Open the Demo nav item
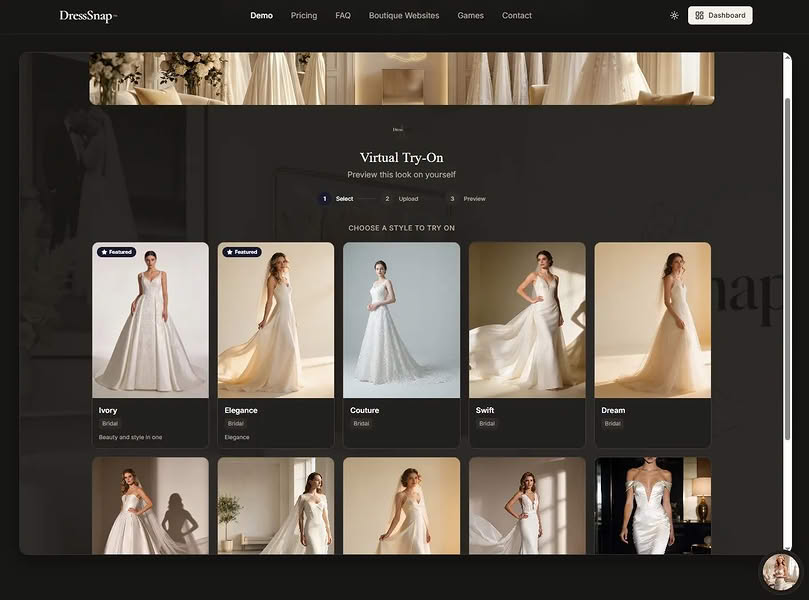This screenshot has height=600, width=809. click(262, 15)
